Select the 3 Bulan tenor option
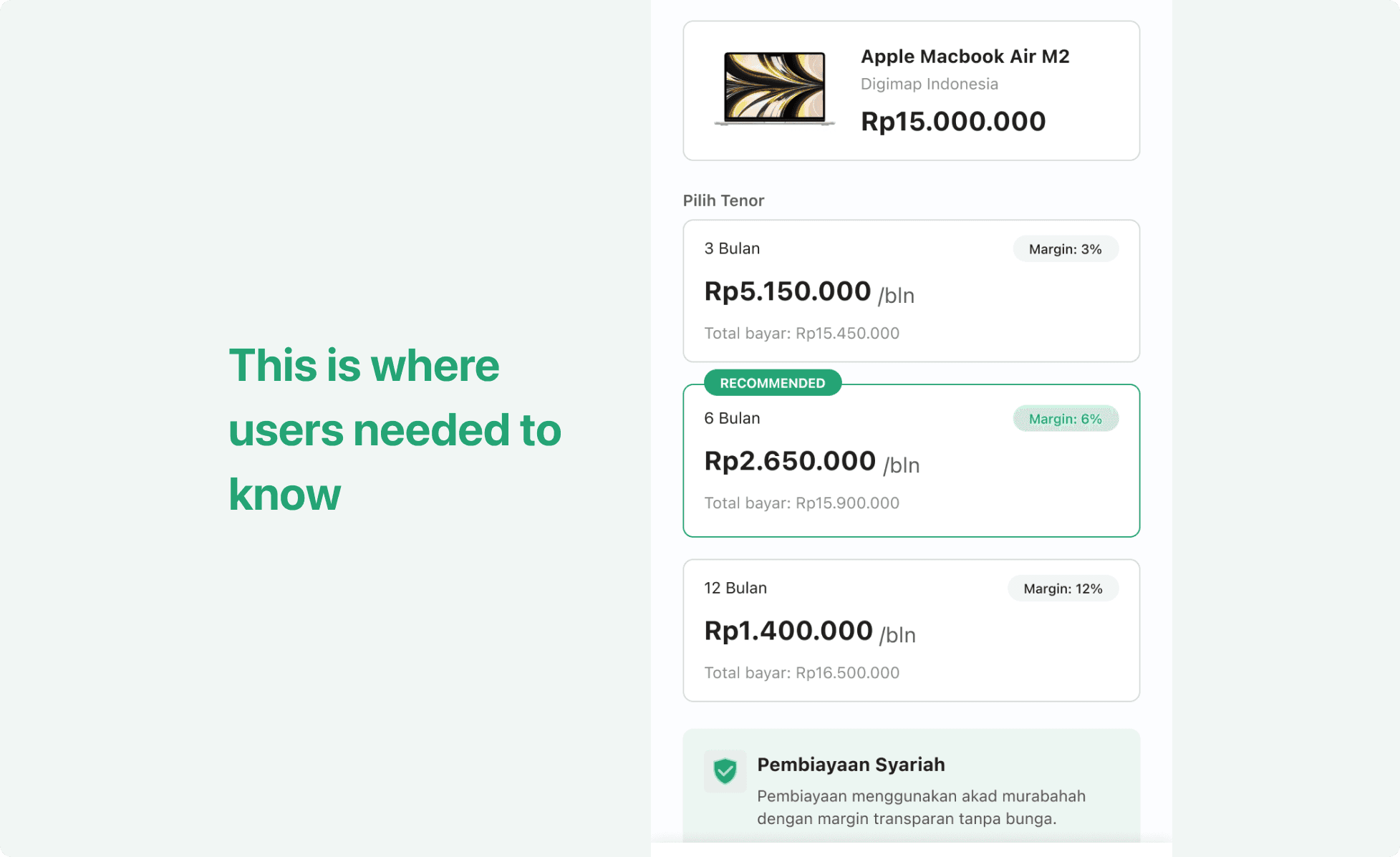Image resolution: width=1400 pixels, height=857 pixels. coord(911,291)
